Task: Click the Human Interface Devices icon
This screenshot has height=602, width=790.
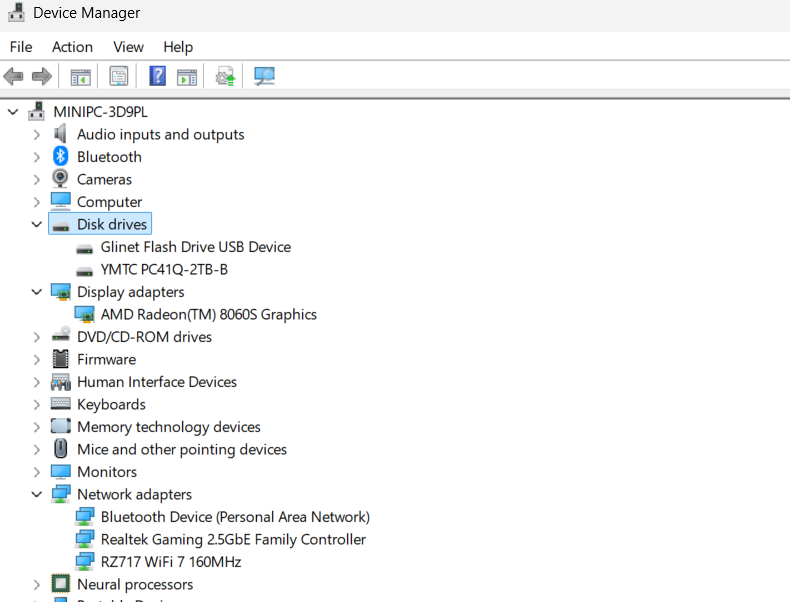Action: click(x=60, y=382)
